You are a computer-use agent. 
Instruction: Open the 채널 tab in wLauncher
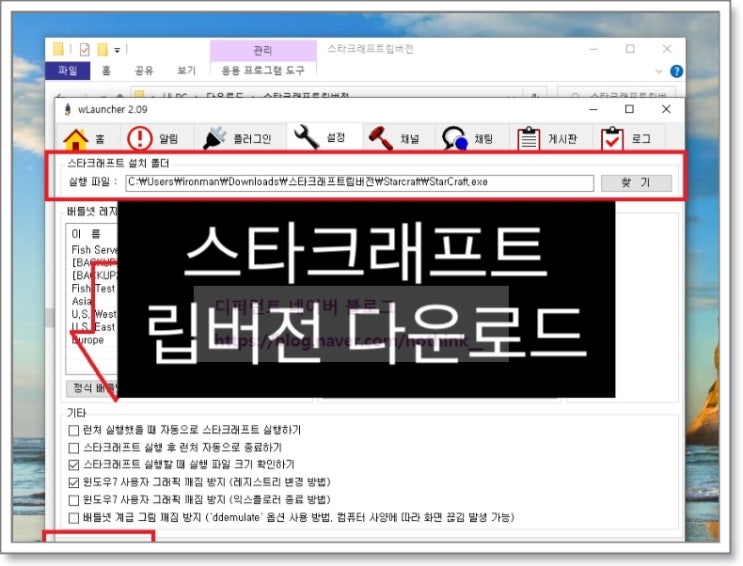tap(398, 138)
